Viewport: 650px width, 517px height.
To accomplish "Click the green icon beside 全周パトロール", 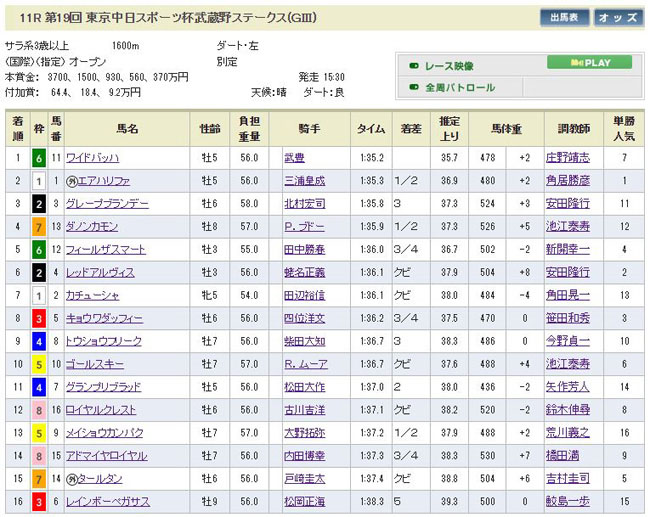I will [413, 88].
